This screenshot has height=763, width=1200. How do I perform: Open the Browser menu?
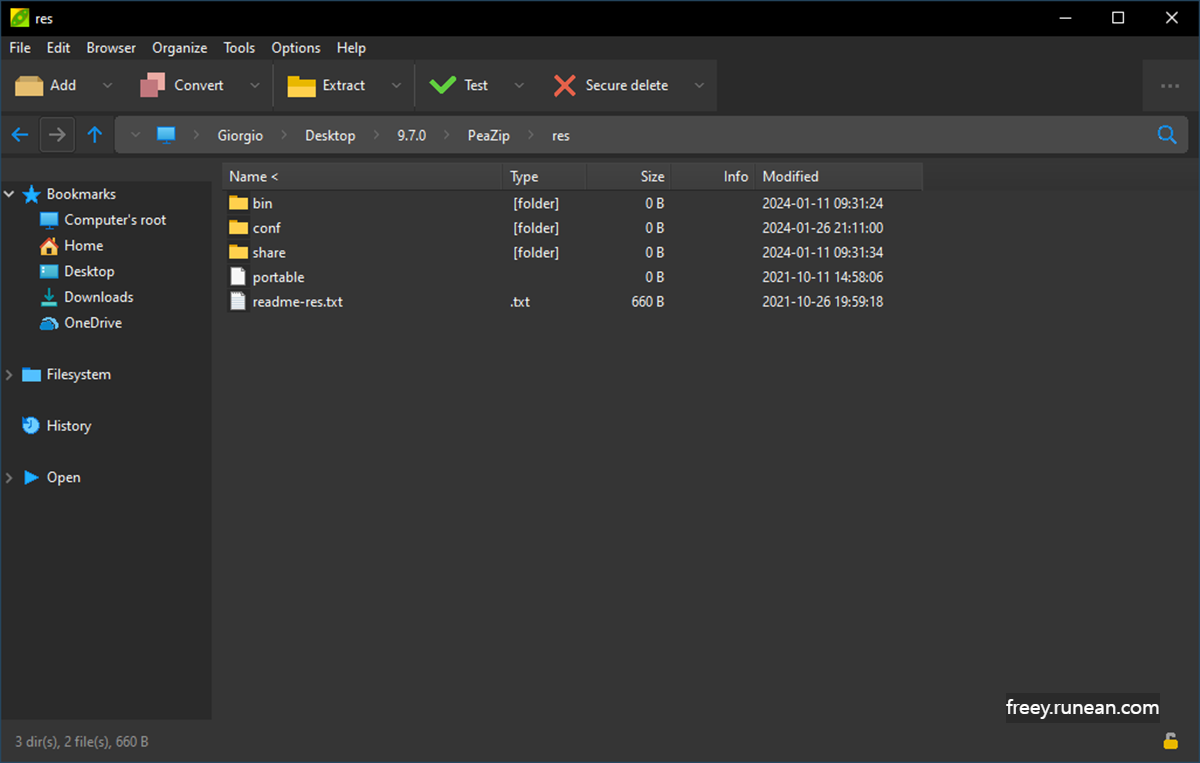(111, 48)
